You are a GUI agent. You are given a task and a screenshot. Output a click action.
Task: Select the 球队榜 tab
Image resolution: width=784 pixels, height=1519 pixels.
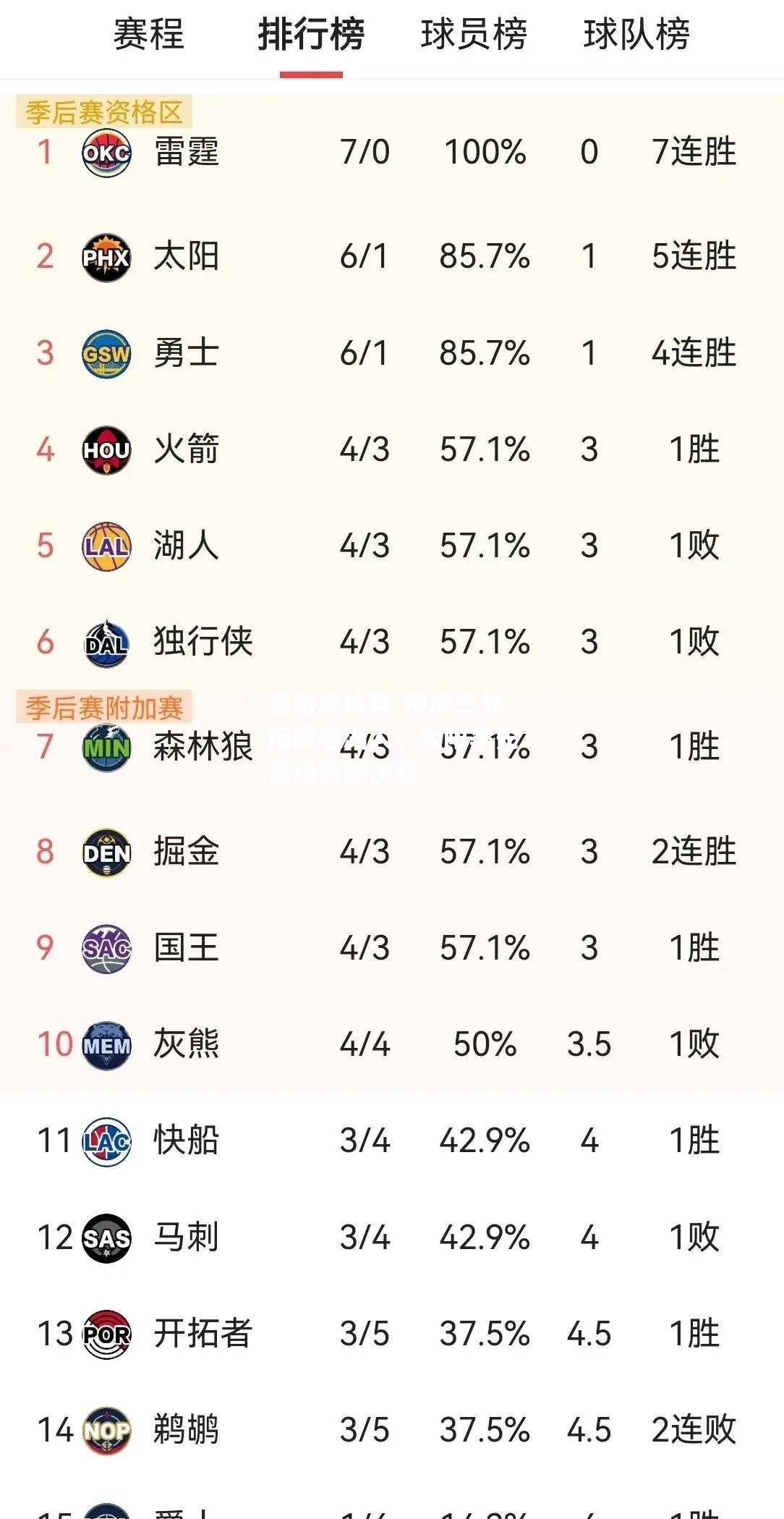[x=636, y=35]
